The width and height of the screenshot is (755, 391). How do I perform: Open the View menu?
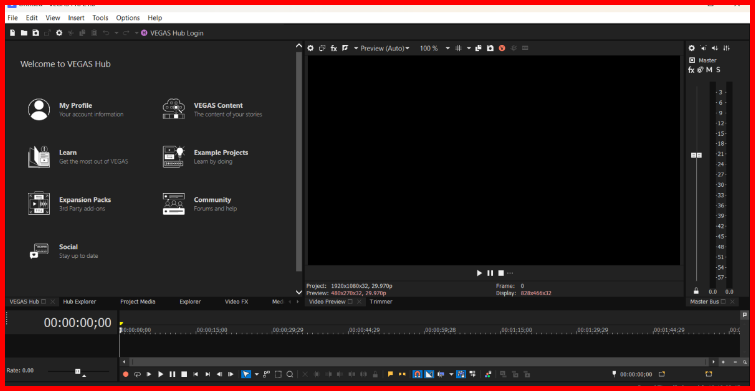[x=53, y=18]
